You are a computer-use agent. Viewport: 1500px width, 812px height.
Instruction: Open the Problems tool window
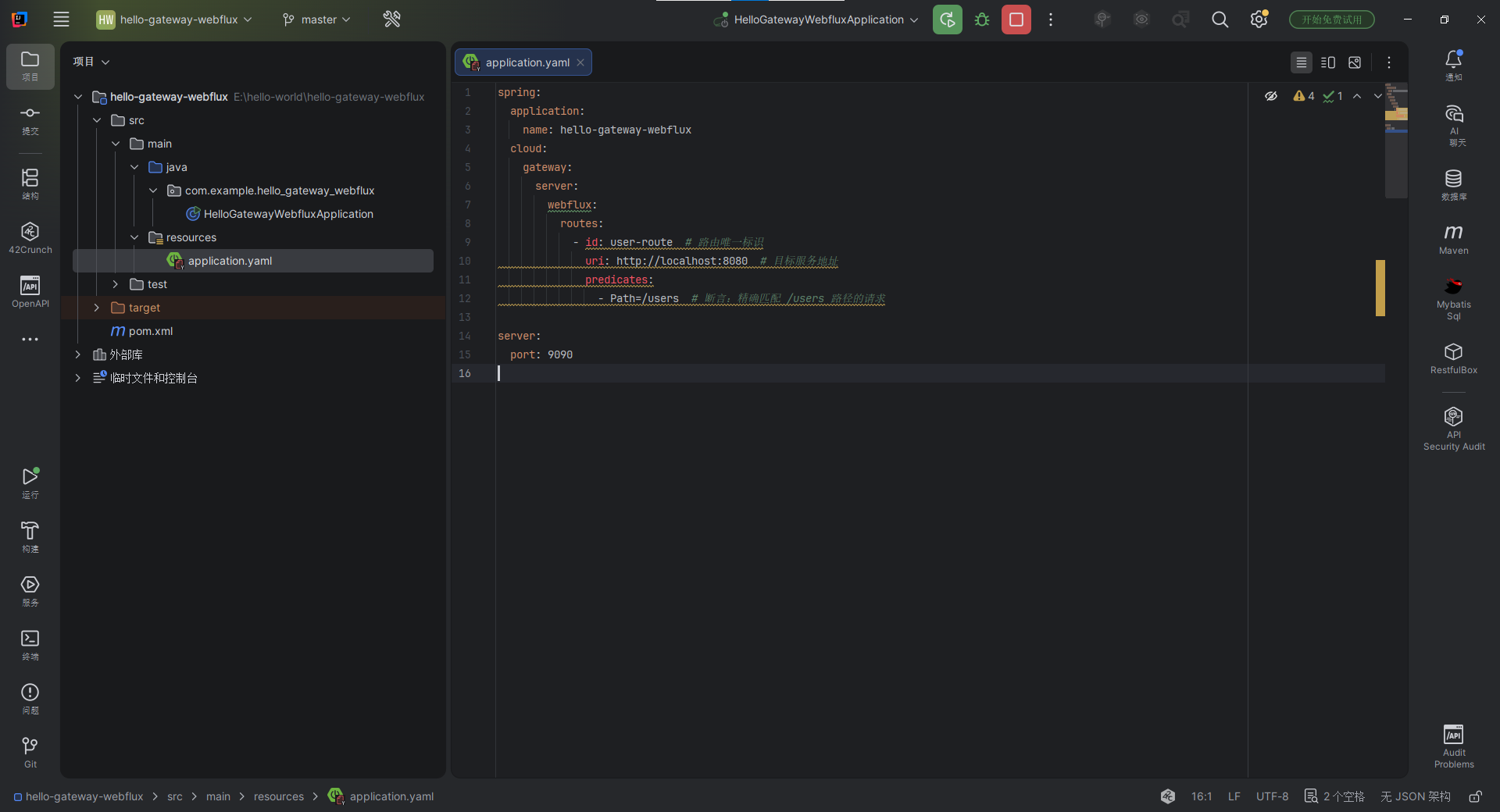tap(30, 699)
